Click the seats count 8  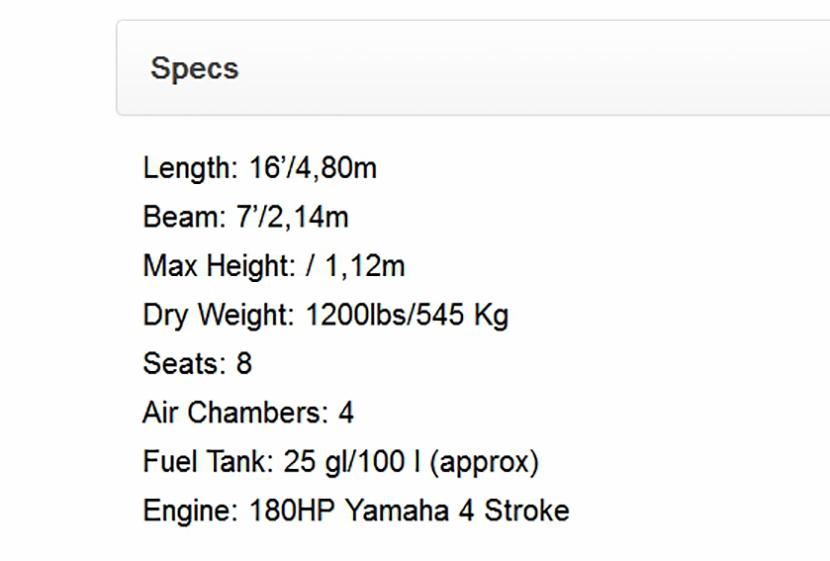(x=244, y=363)
